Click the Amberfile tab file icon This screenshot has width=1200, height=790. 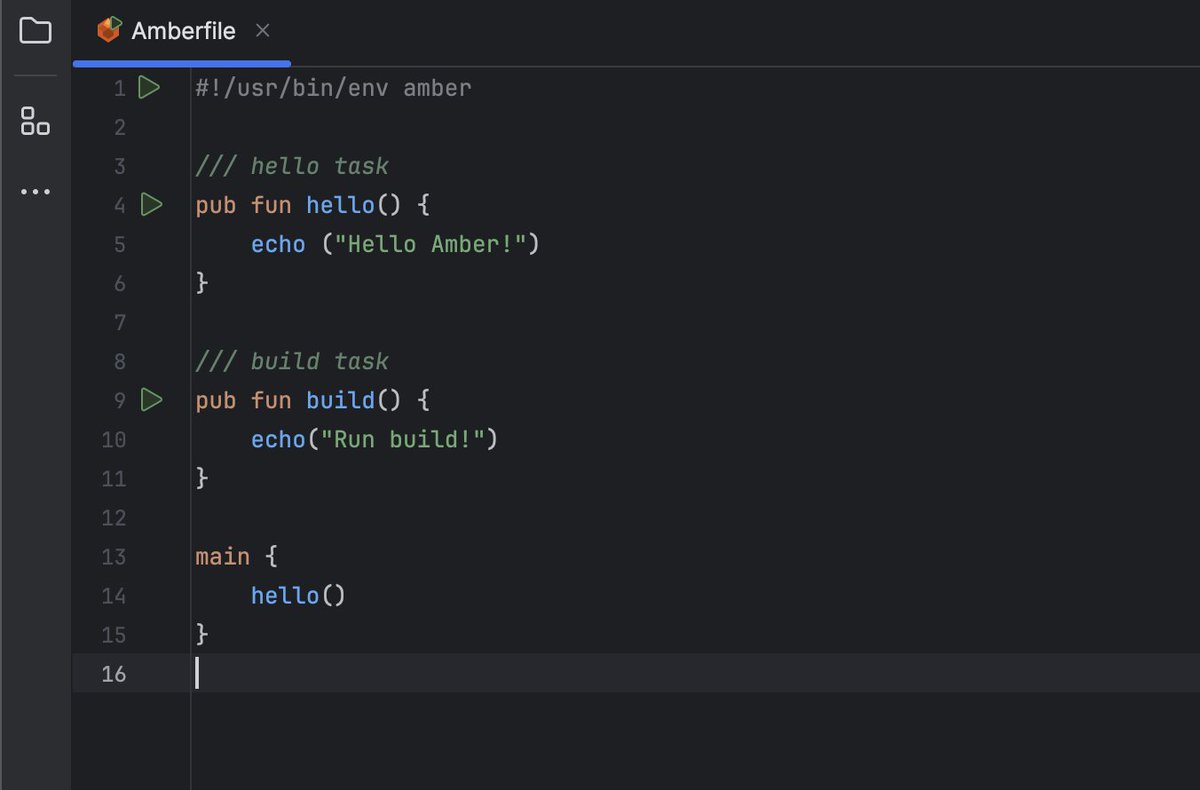click(x=109, y=31)
